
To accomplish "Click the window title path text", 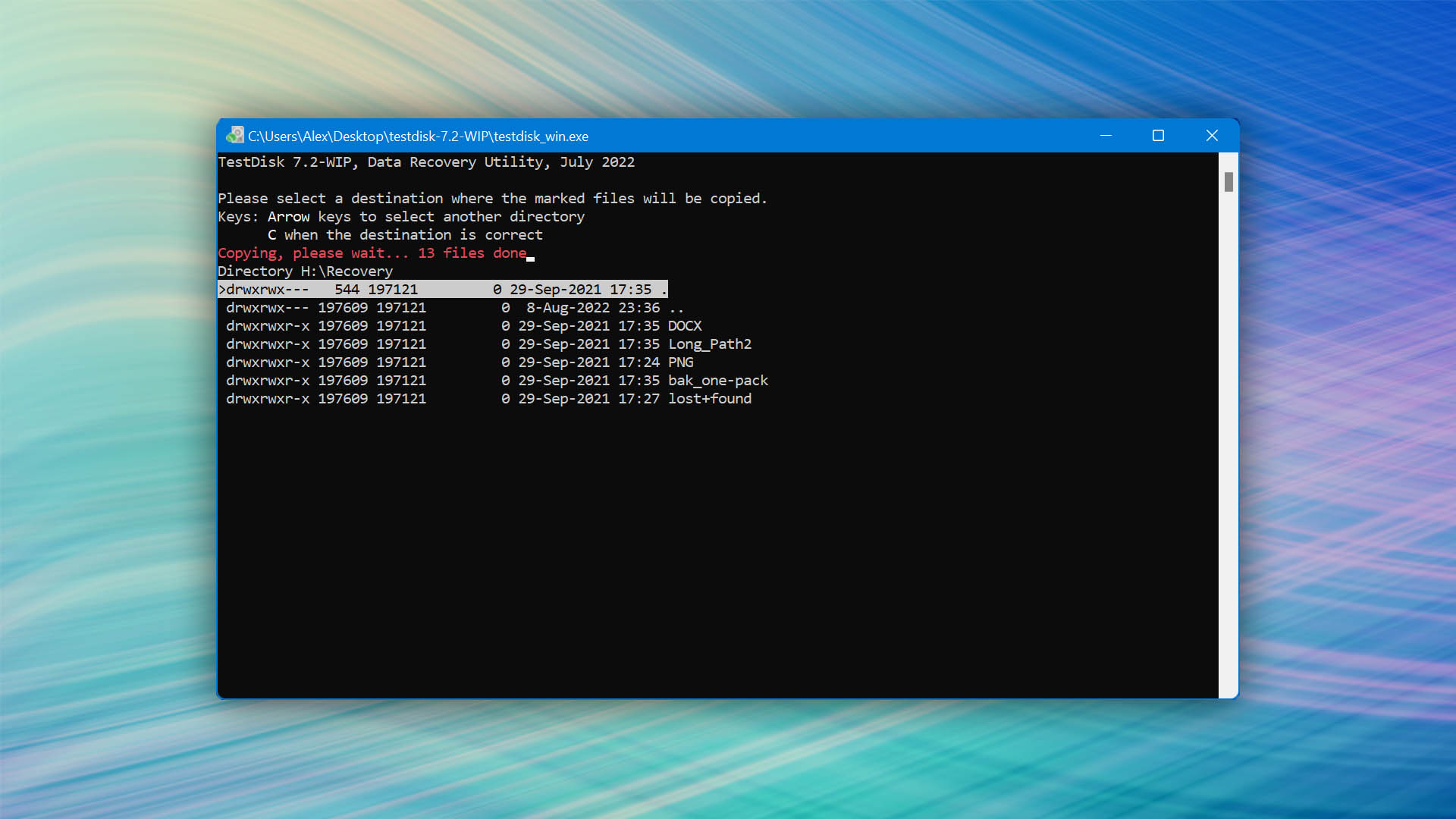I will [x=418, y=136].
